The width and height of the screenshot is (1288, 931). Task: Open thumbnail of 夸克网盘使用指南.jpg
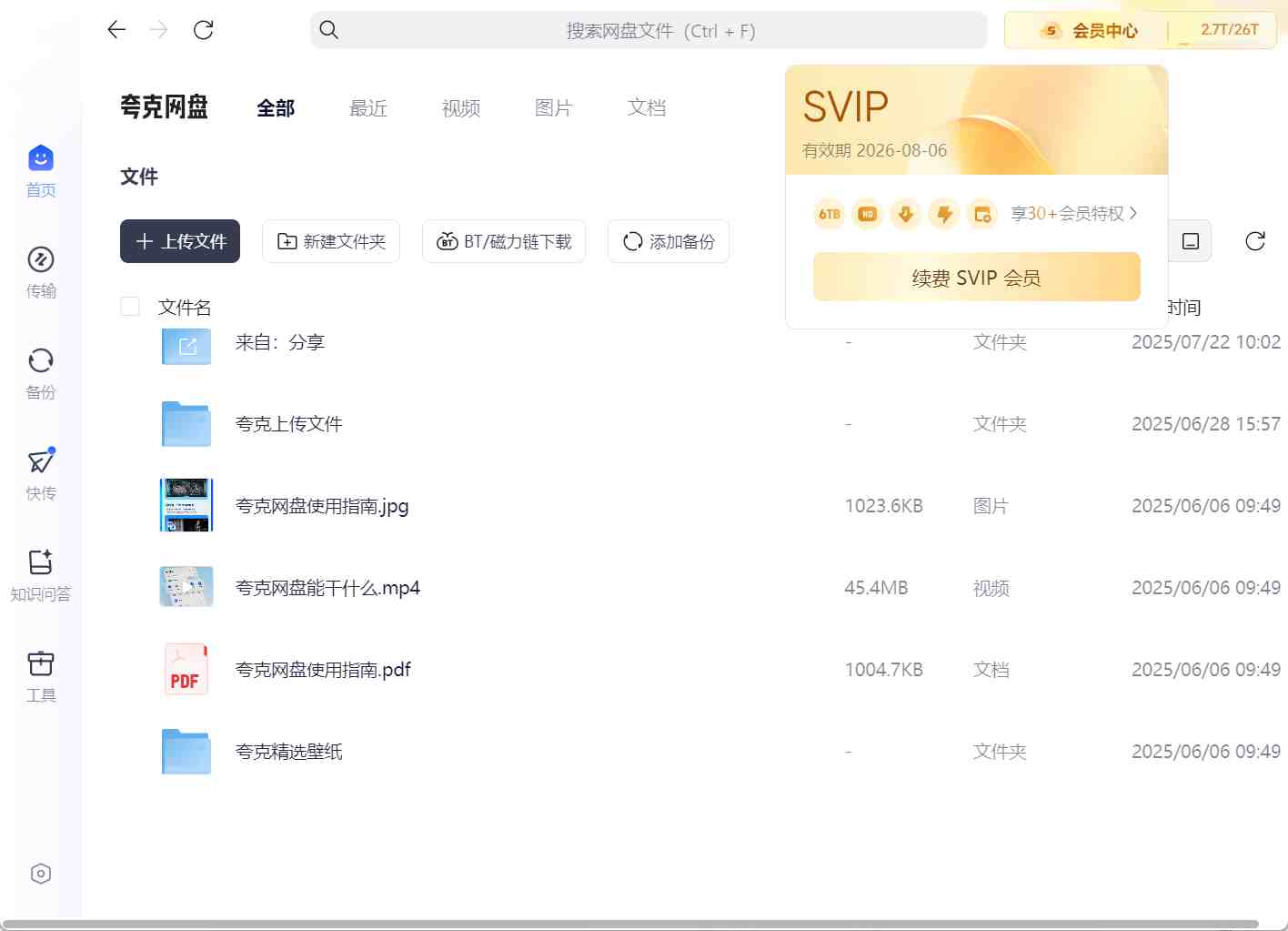pos(186,505)
